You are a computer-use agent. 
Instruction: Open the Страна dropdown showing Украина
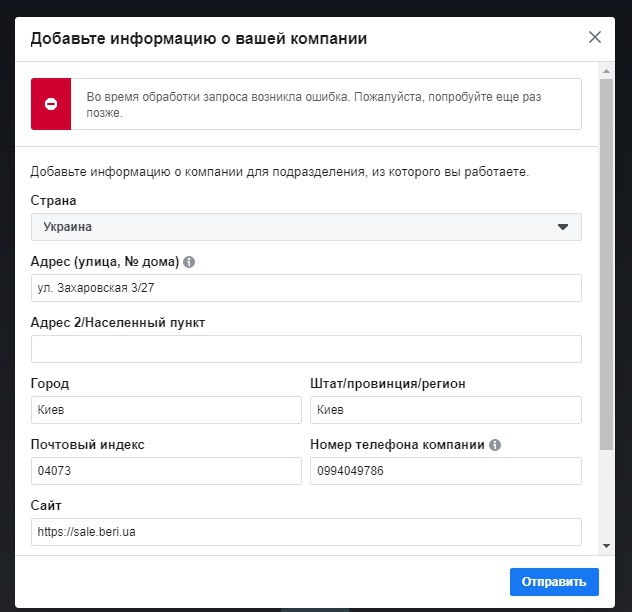(306, 227)
